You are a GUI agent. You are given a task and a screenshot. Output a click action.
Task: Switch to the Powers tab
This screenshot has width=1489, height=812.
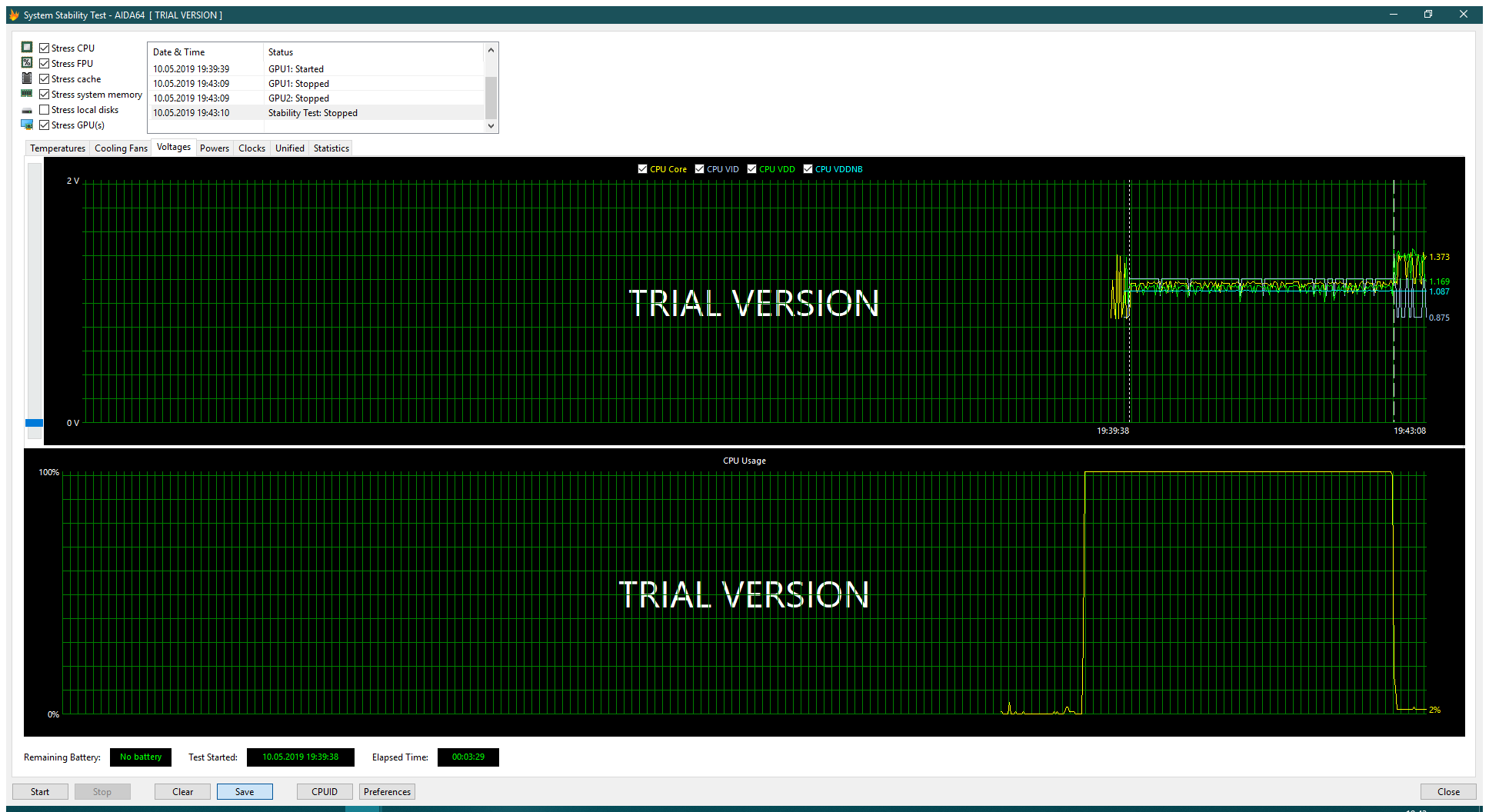[215, 148]
